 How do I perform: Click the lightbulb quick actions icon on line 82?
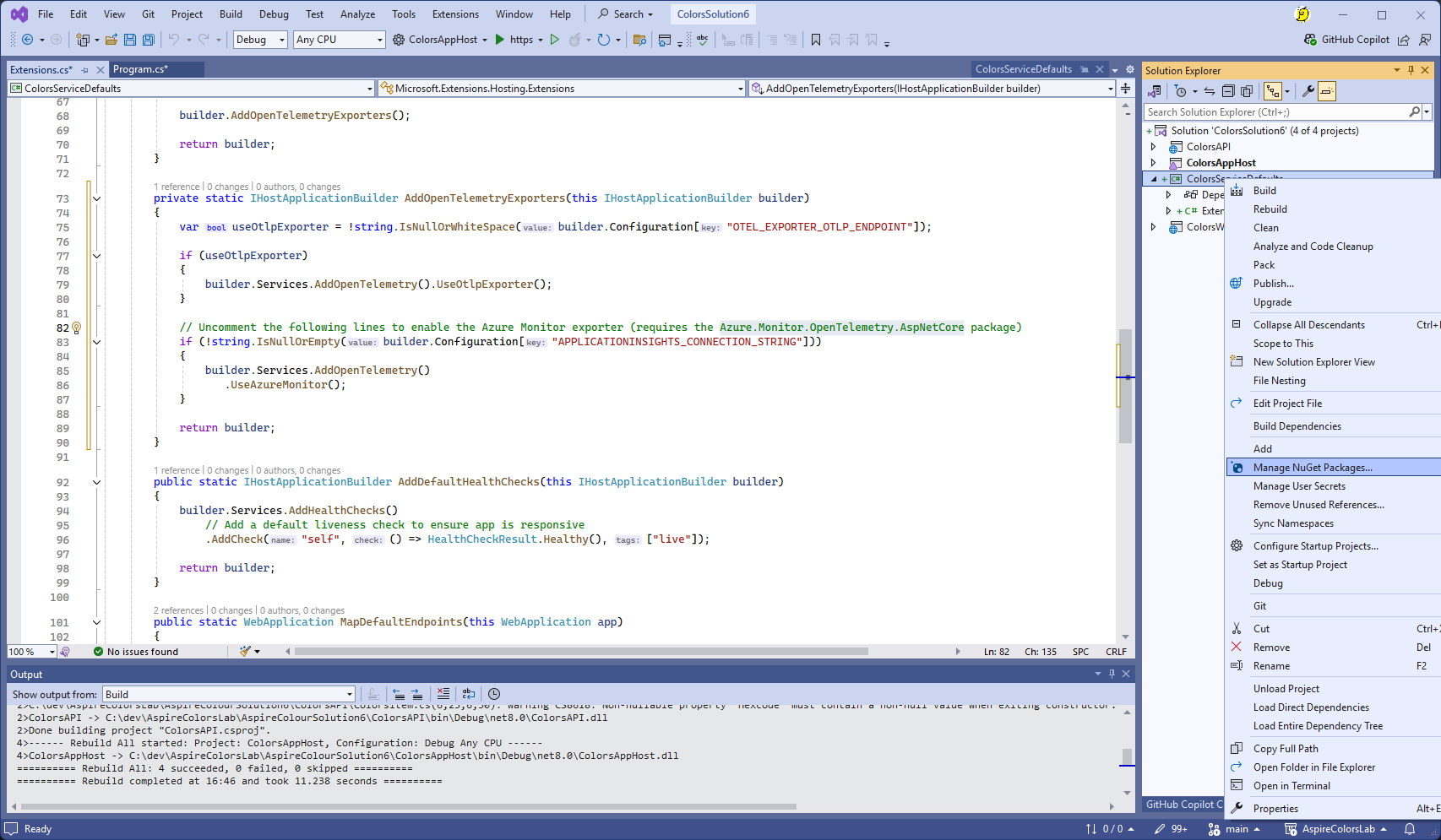[76, 328]
